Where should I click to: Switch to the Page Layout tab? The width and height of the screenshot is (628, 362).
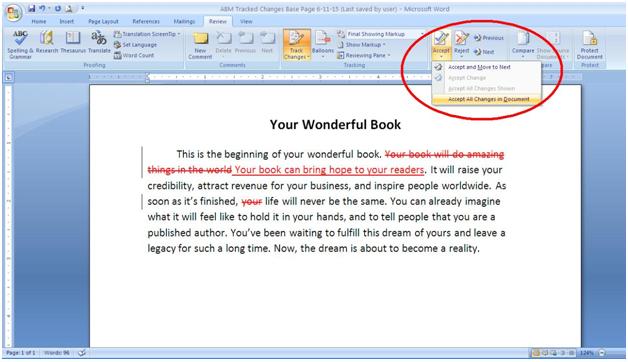pos(103,21)
